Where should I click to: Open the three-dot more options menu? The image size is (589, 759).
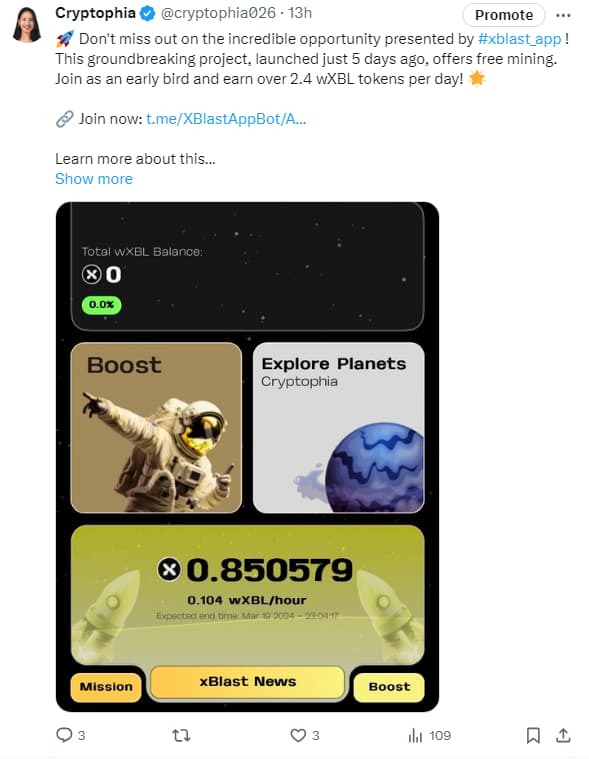(563, 15)
